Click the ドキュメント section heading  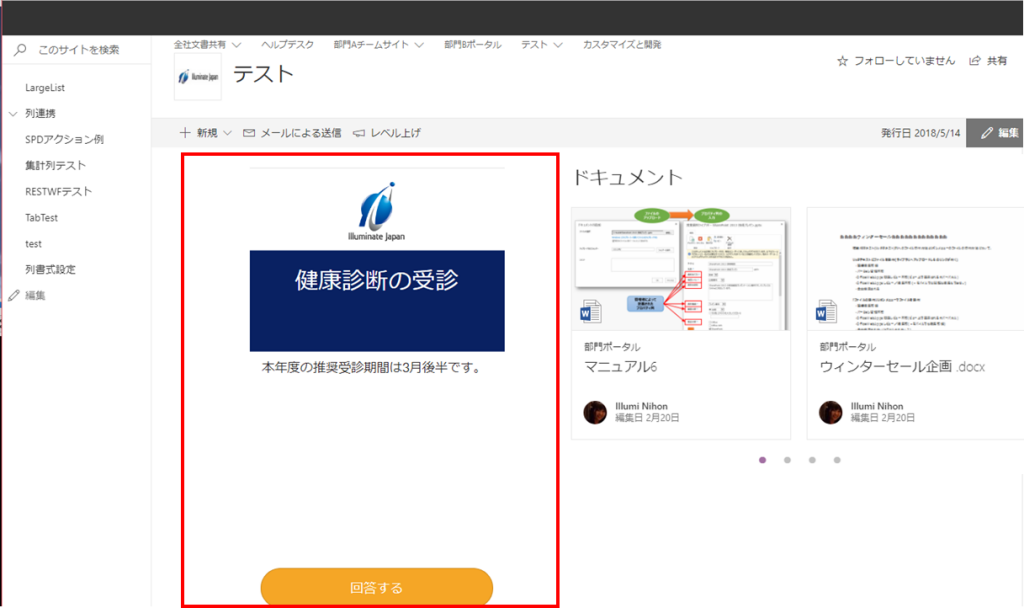coord(628,178)
